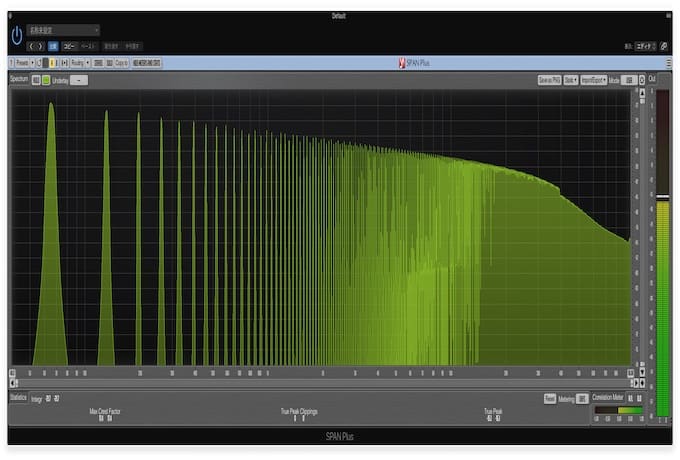Open the Import/Export menu

tap(594, 79)
